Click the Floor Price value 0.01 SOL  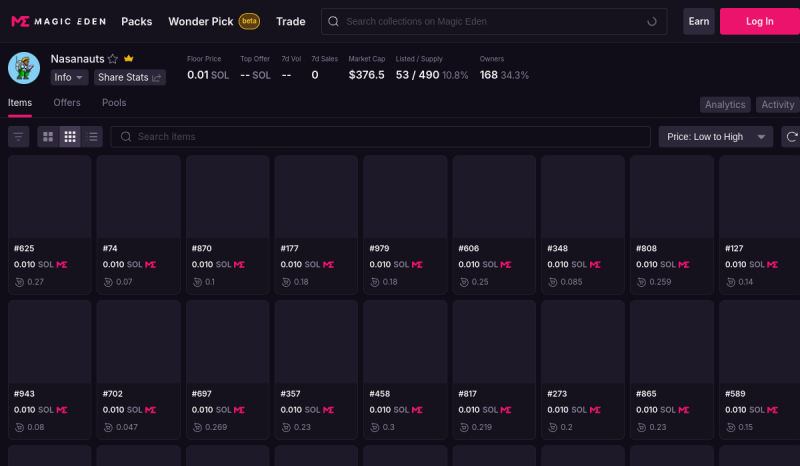208,75
